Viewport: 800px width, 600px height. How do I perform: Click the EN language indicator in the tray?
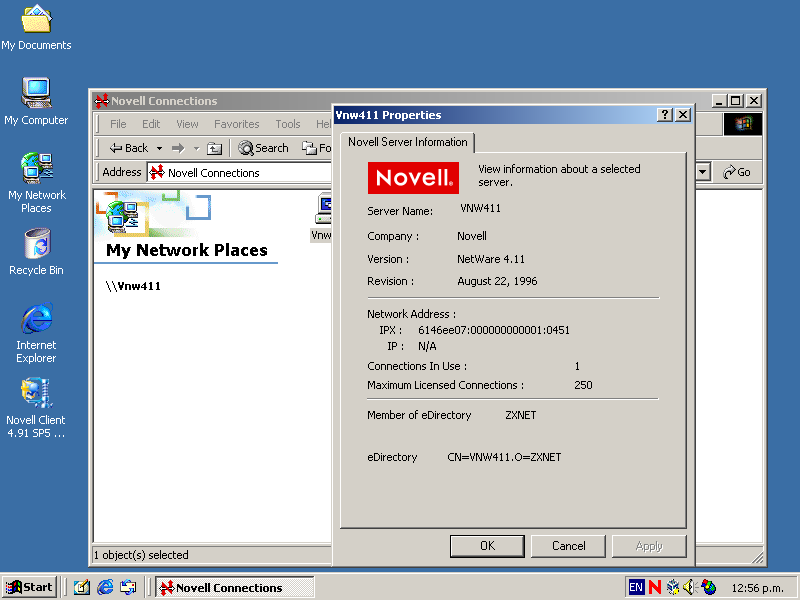636,587
